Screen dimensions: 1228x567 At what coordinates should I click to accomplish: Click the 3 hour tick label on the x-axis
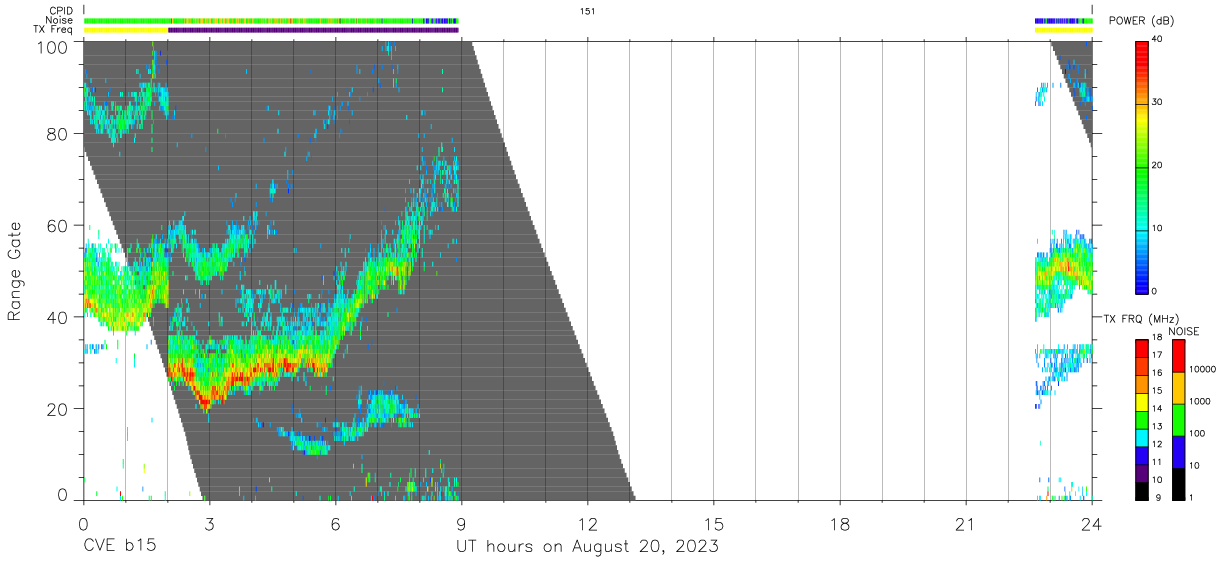click(x=209, y=524)
